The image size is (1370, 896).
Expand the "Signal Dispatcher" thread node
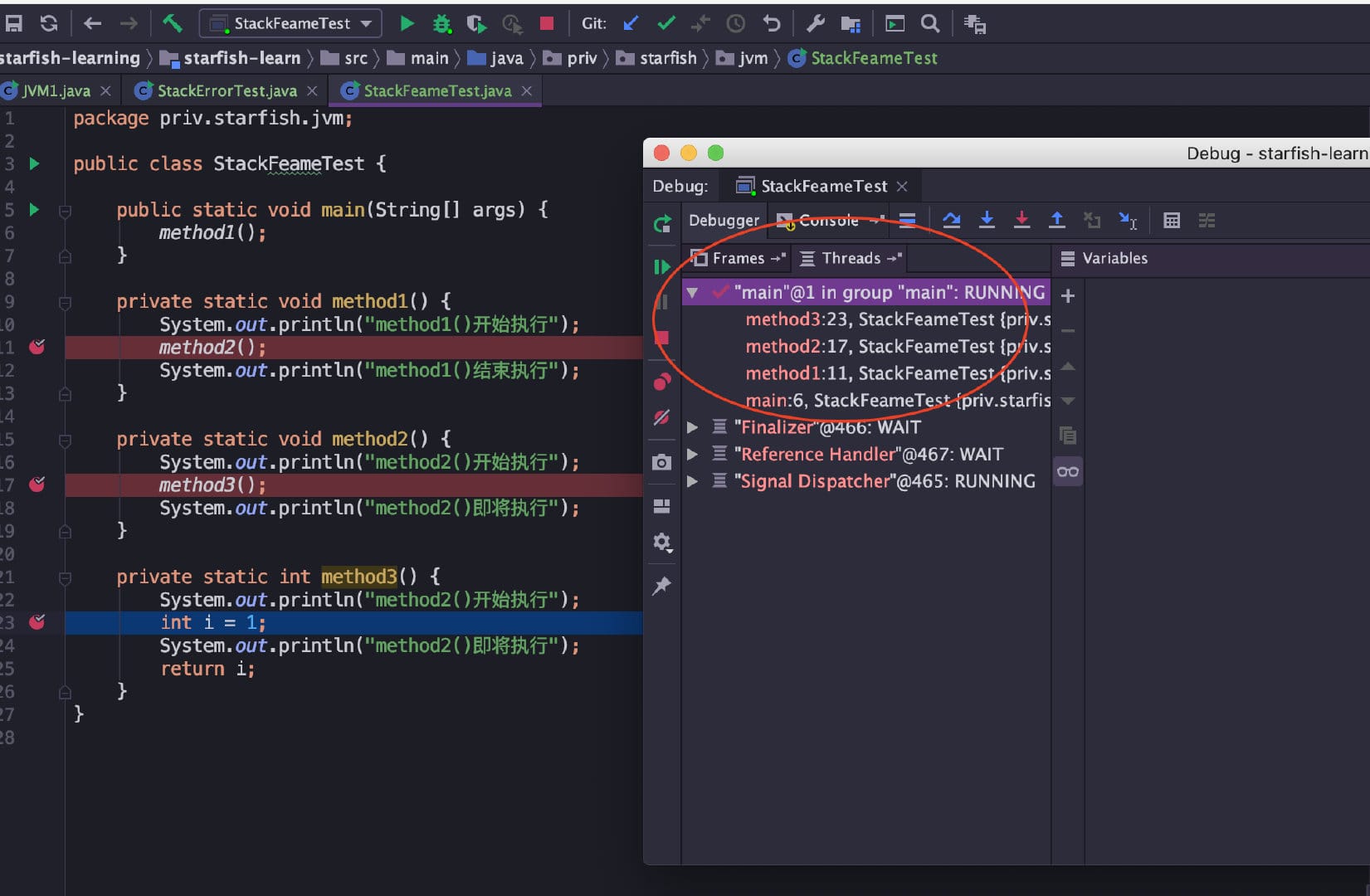click(692, 481)
